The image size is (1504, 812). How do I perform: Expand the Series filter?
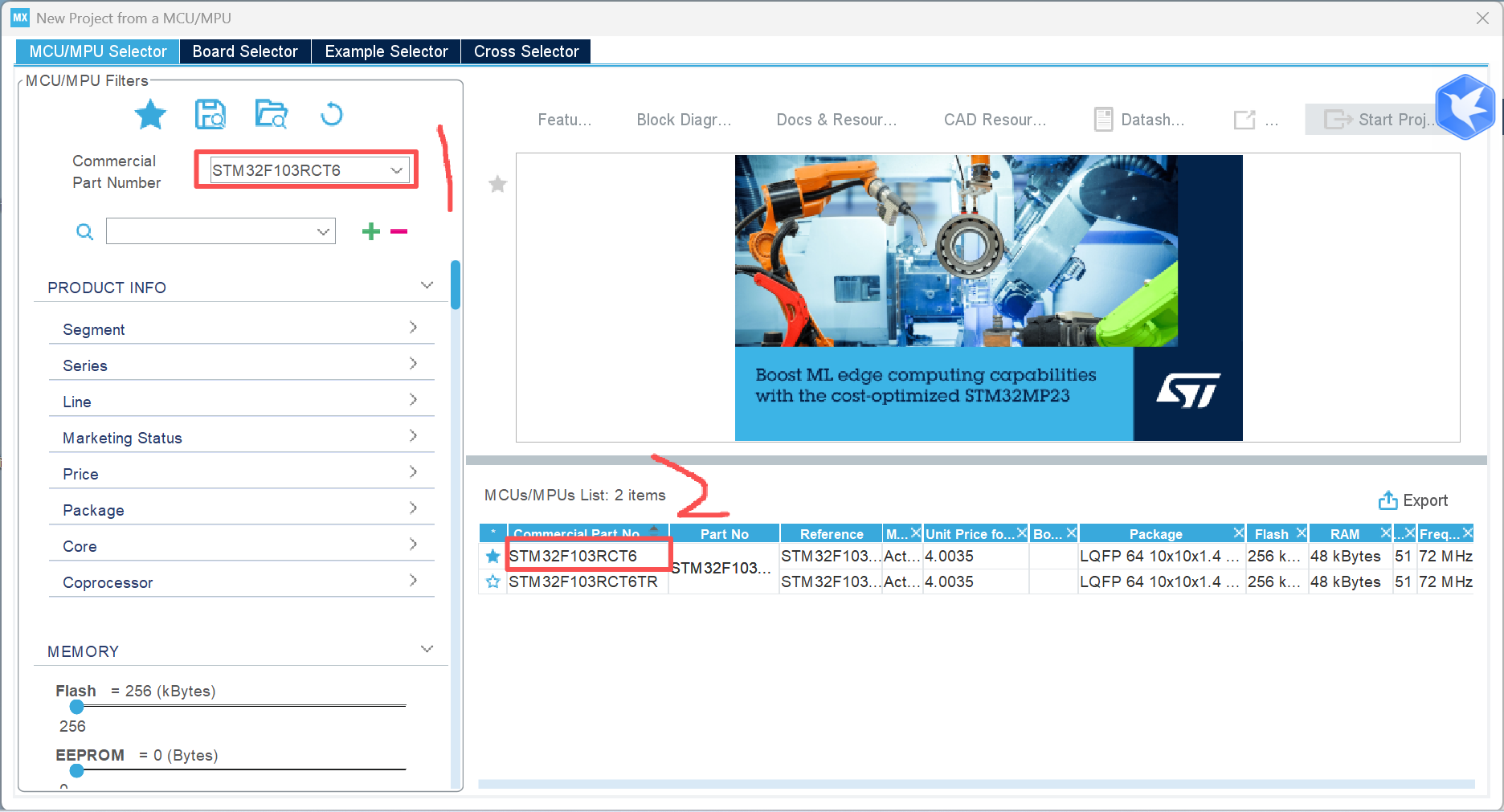click(x=413, y=364)
